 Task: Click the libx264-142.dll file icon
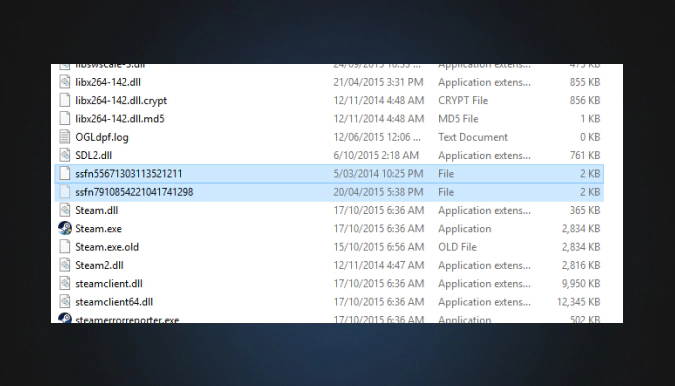point(65,82)
